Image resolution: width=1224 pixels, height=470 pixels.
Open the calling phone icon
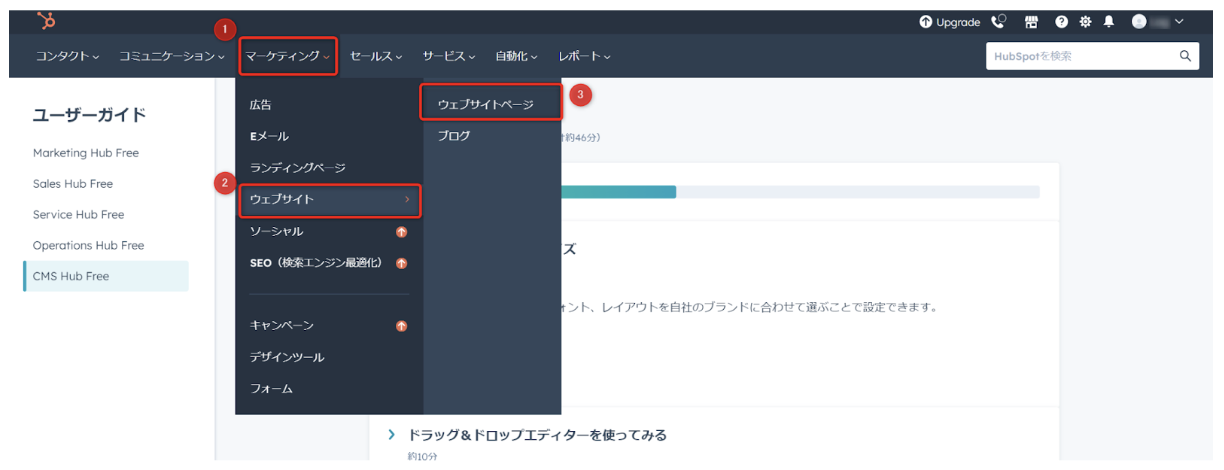coord(998,22)
